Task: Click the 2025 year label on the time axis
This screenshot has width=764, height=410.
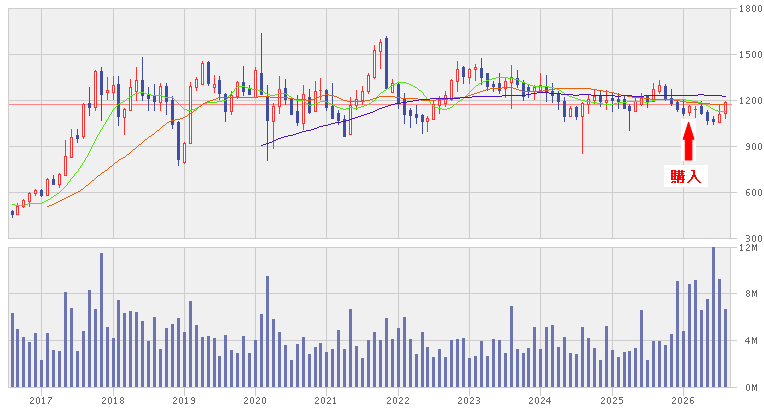Action: (x=611, y=401)
